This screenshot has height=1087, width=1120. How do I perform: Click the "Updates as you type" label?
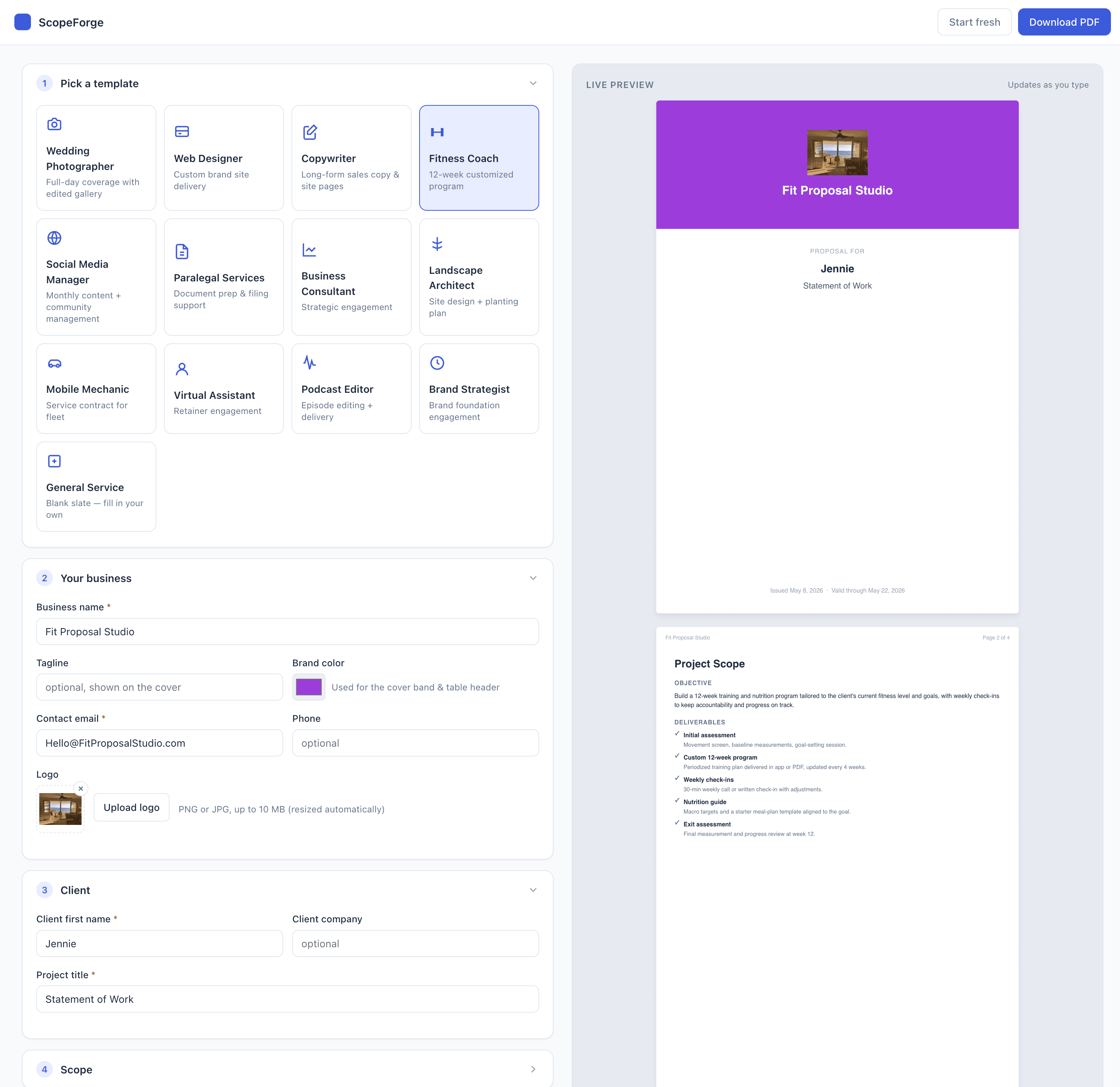(1047, 85)
